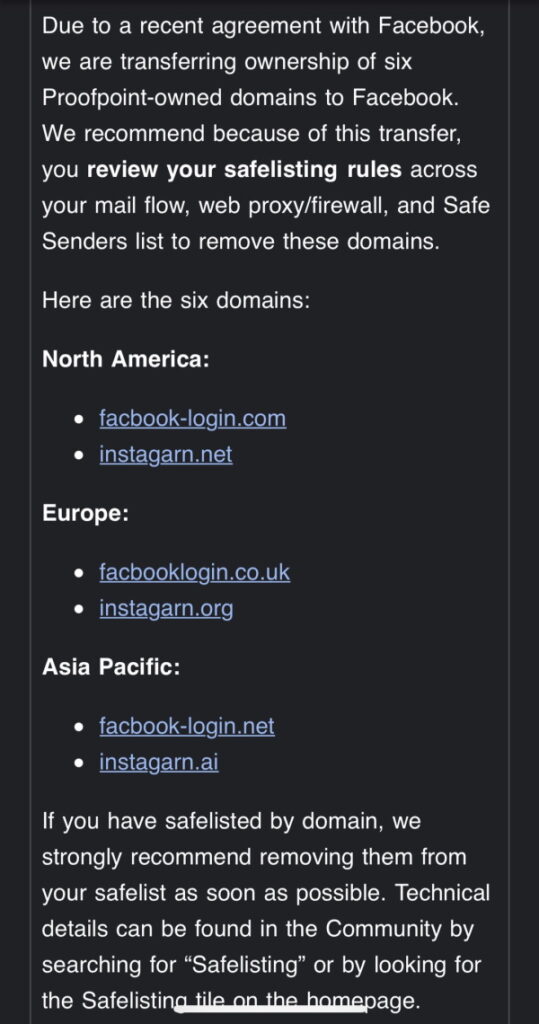Click bullet point beside instagarn.ai
The width and height of the screenshot is (539, 1024).
tap(80, 763)
